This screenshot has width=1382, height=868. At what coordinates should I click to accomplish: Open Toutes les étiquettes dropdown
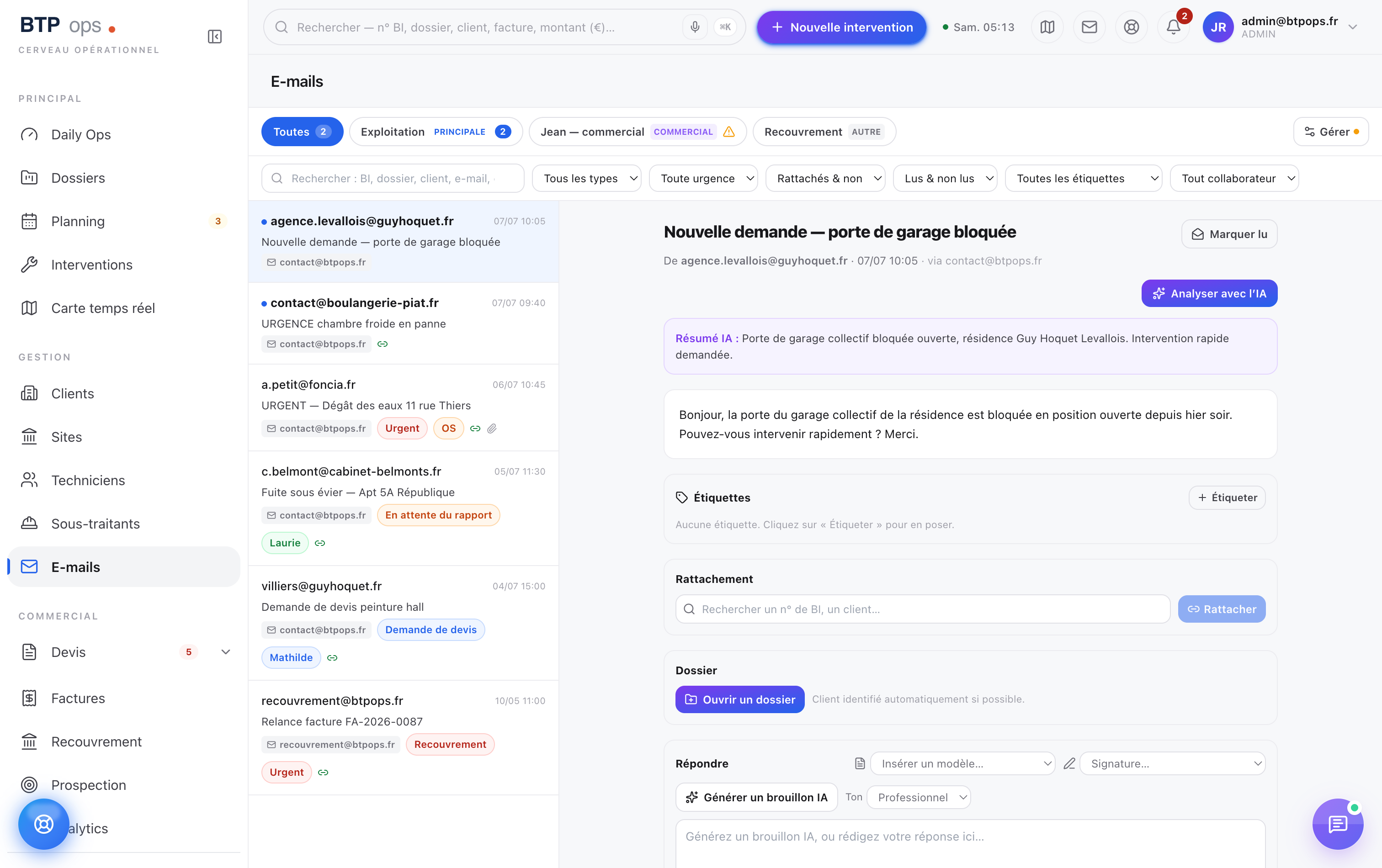(1084, 179)
